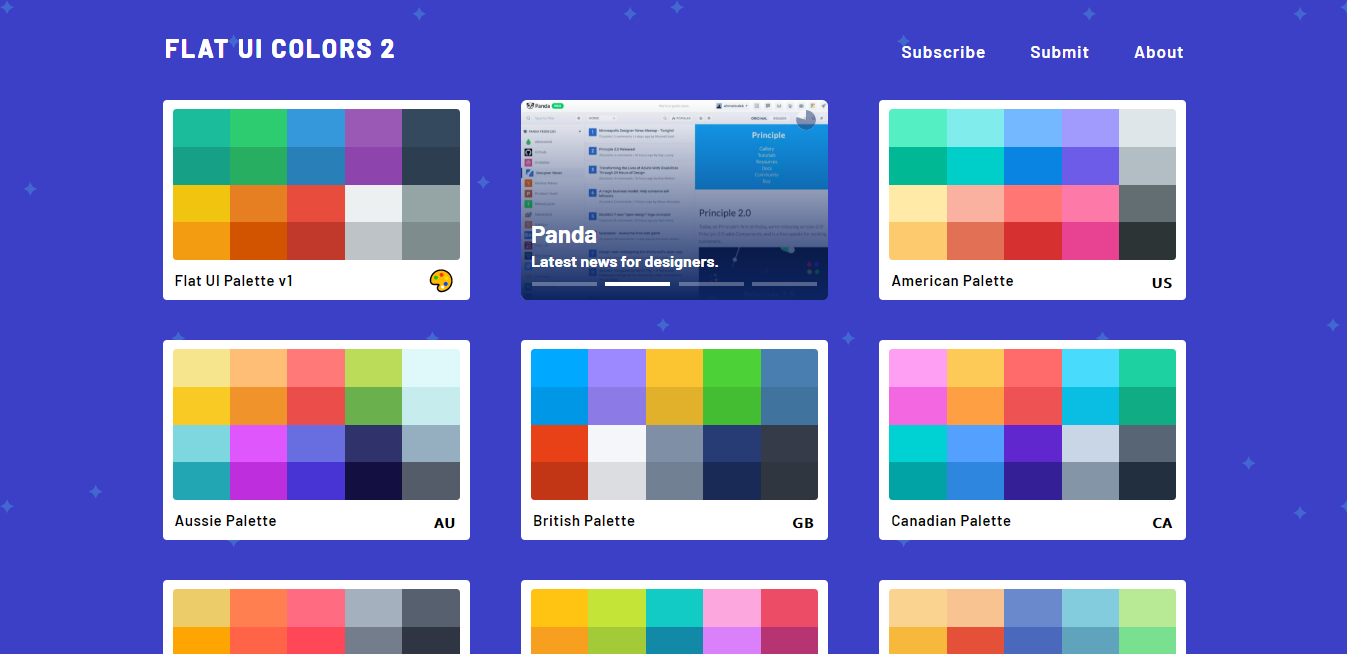Select the Aussie Palette title
The height and width of the screenshot is (654, 1347).
pos(225,521)
